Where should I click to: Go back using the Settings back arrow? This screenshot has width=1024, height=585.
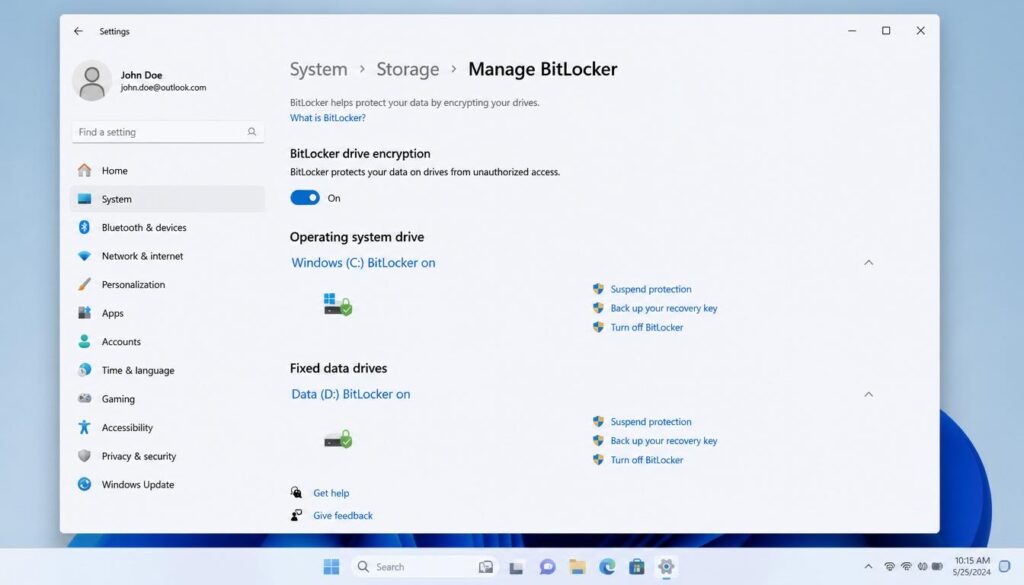(78, 31)
